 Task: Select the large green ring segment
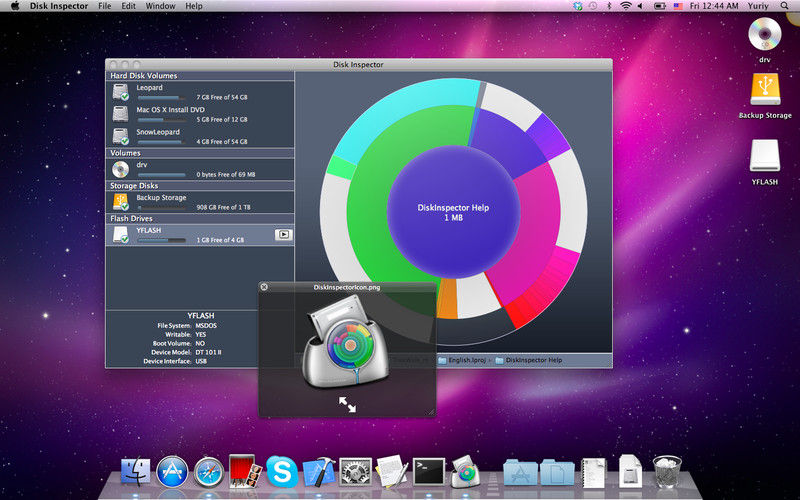click(x=378, y=204)
